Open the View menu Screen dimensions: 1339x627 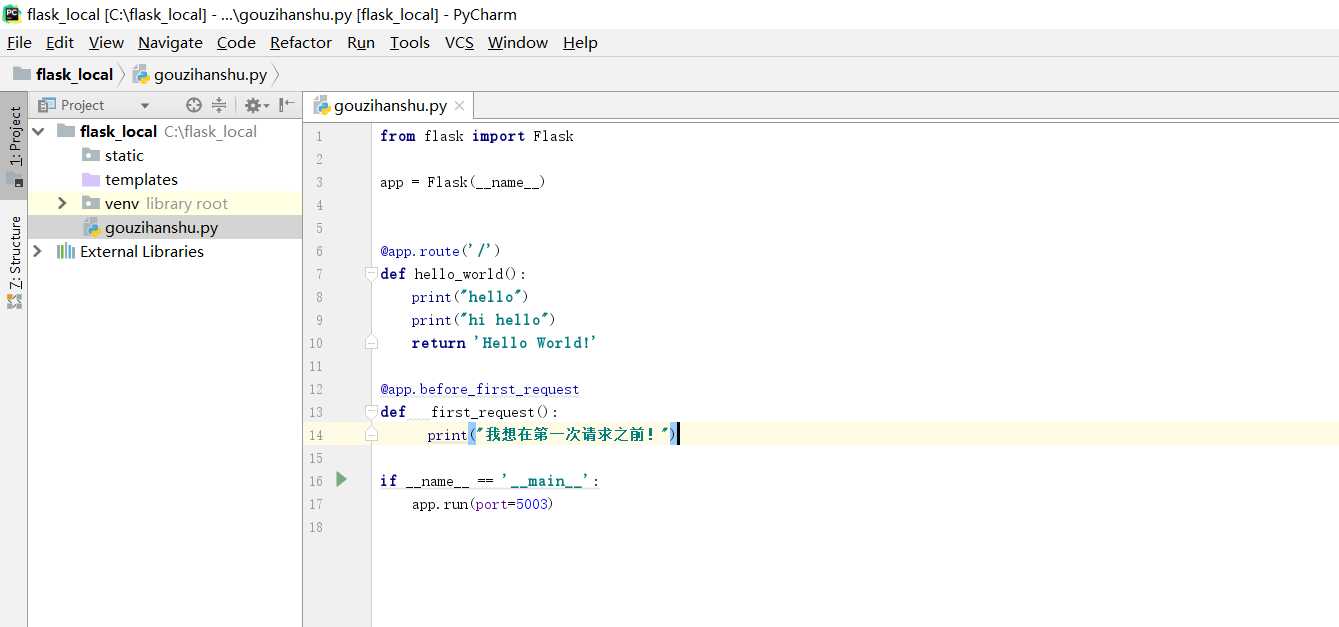click(x=106, y=42)
